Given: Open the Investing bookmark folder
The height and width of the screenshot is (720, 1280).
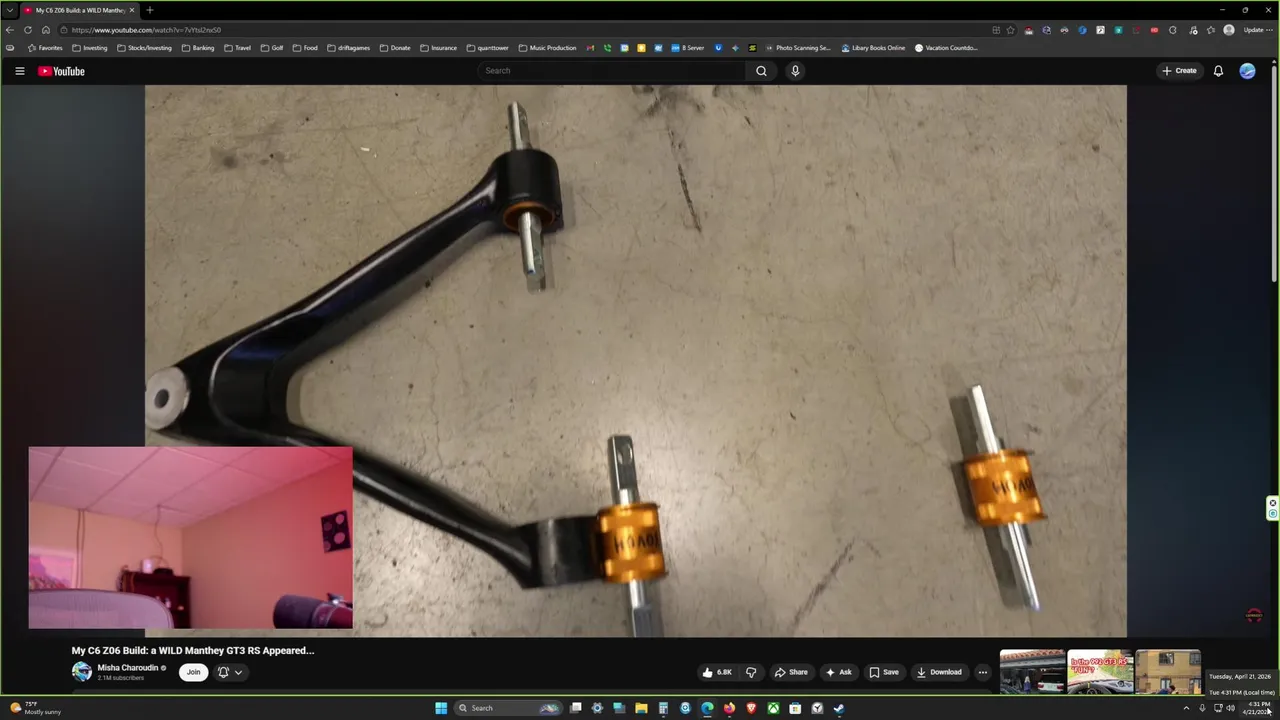Looking at the screenshot, I should pyautogui.click(x=89, y=48).
